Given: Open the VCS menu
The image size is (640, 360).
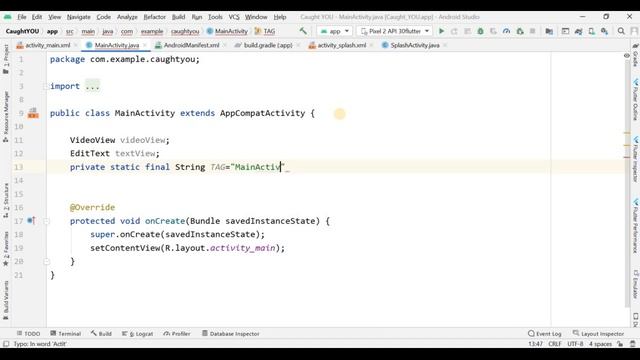Looking at the screenshot, I should click(x=234, y=17).
